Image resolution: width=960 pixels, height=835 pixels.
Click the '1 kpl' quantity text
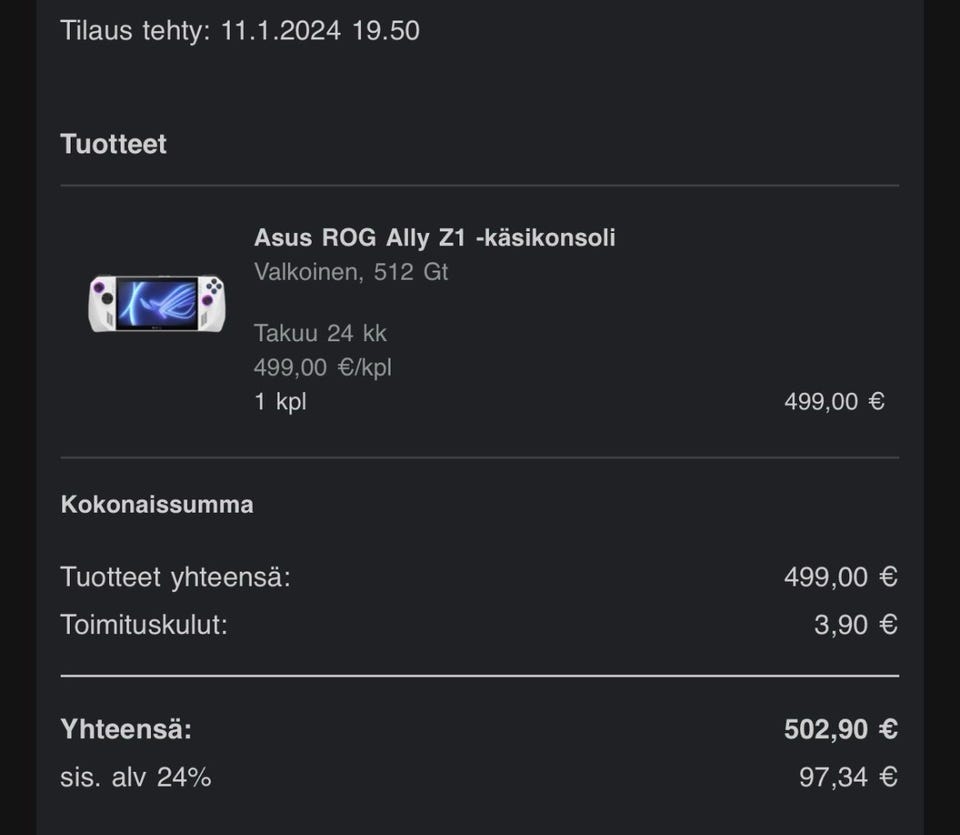coord(280,402)
